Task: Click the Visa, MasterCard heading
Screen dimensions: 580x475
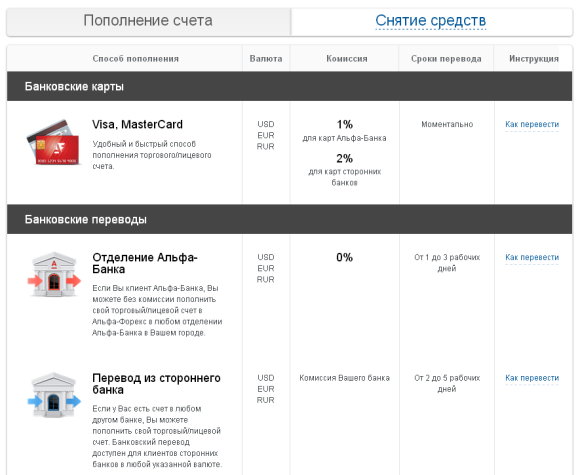Action: 137,124
